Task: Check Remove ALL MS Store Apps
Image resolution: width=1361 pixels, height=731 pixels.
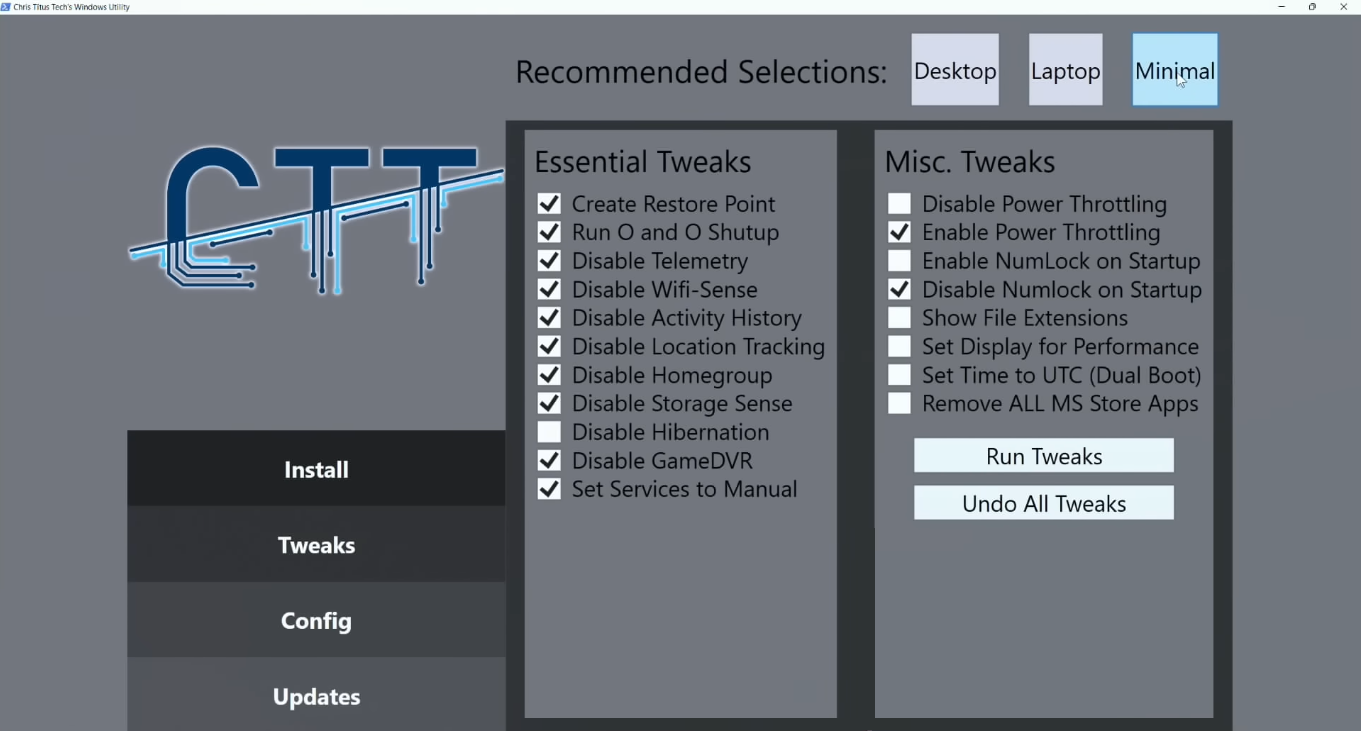Action: pos(899,404)
